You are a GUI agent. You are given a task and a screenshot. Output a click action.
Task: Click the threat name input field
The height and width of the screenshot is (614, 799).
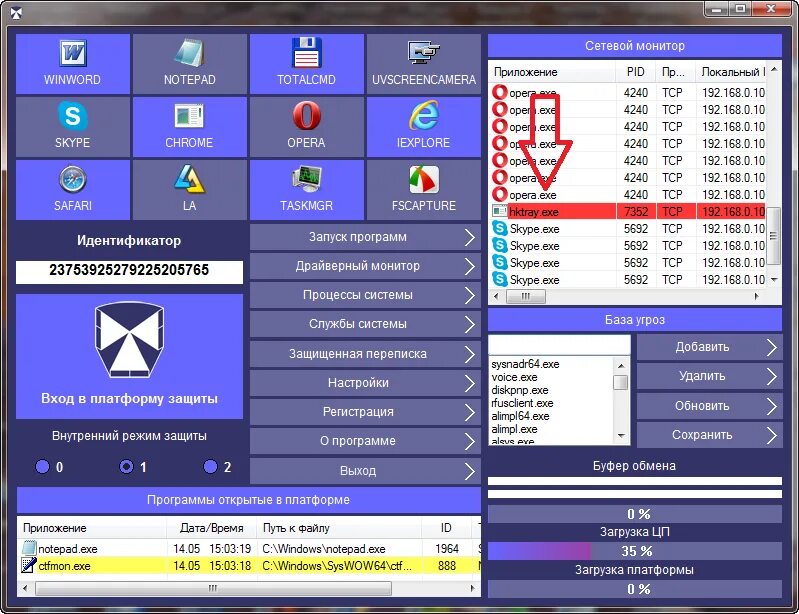(559, 345)
